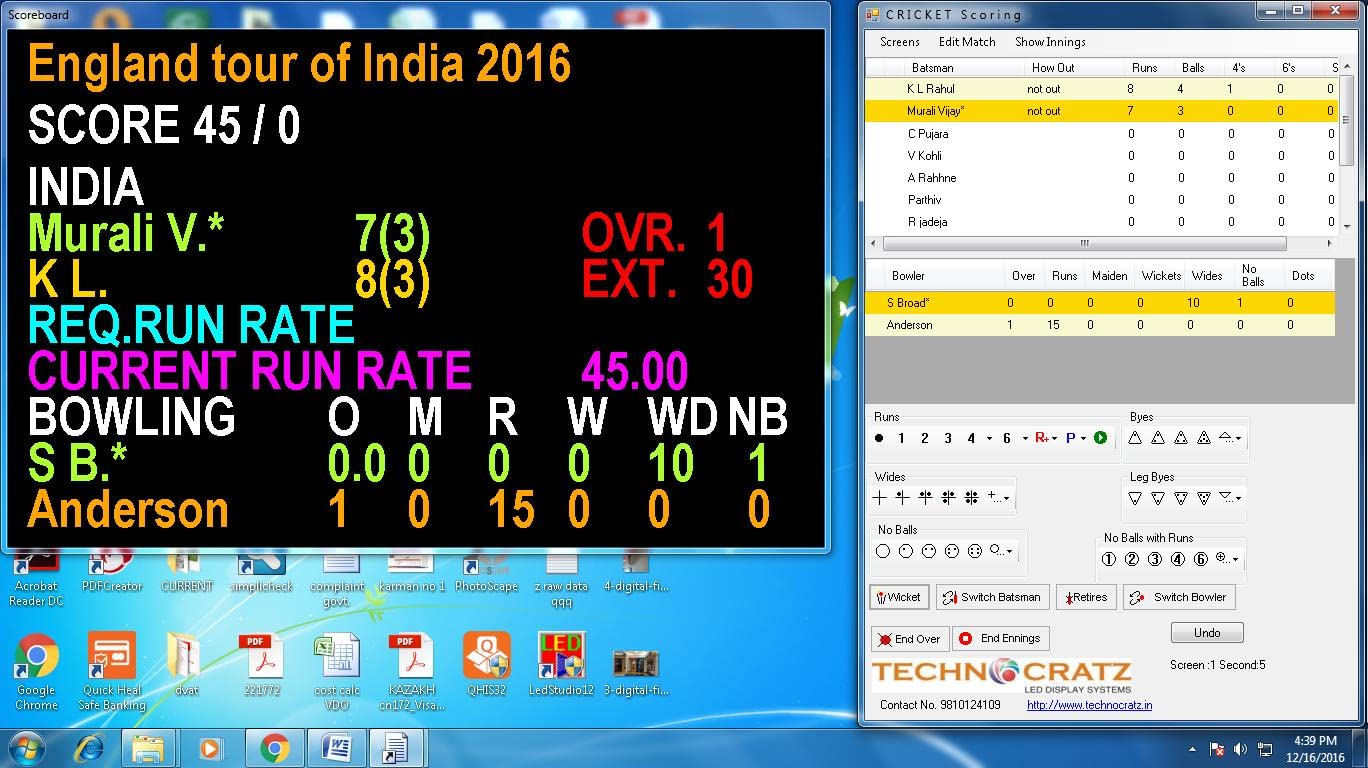Record a plain wide with plus icon
1368x768 pixels.
tap(880, 497)
